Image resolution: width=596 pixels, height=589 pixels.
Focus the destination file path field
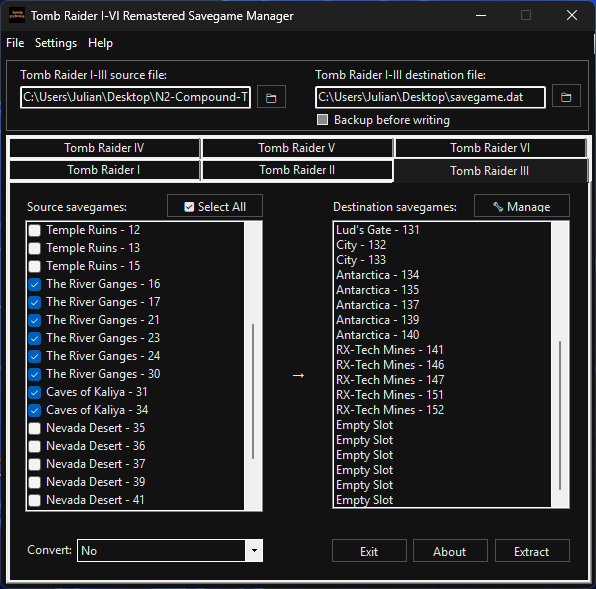click(x=430, y=97)
